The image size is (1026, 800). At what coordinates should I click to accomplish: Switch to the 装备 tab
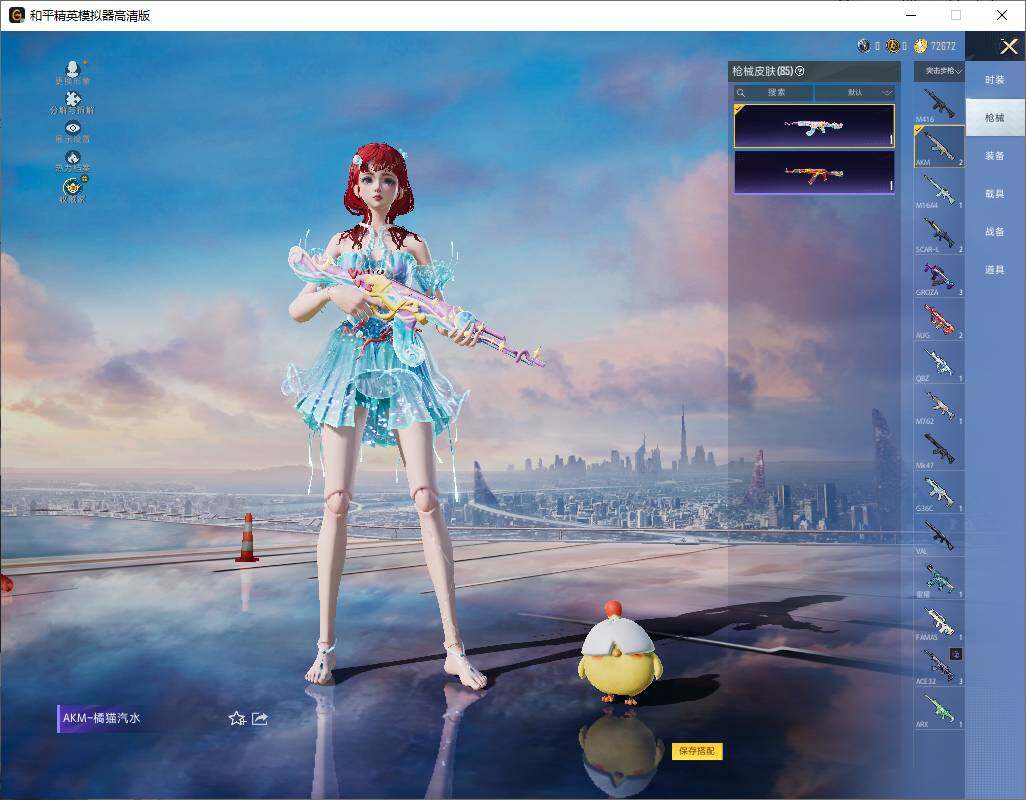[995, 156]
